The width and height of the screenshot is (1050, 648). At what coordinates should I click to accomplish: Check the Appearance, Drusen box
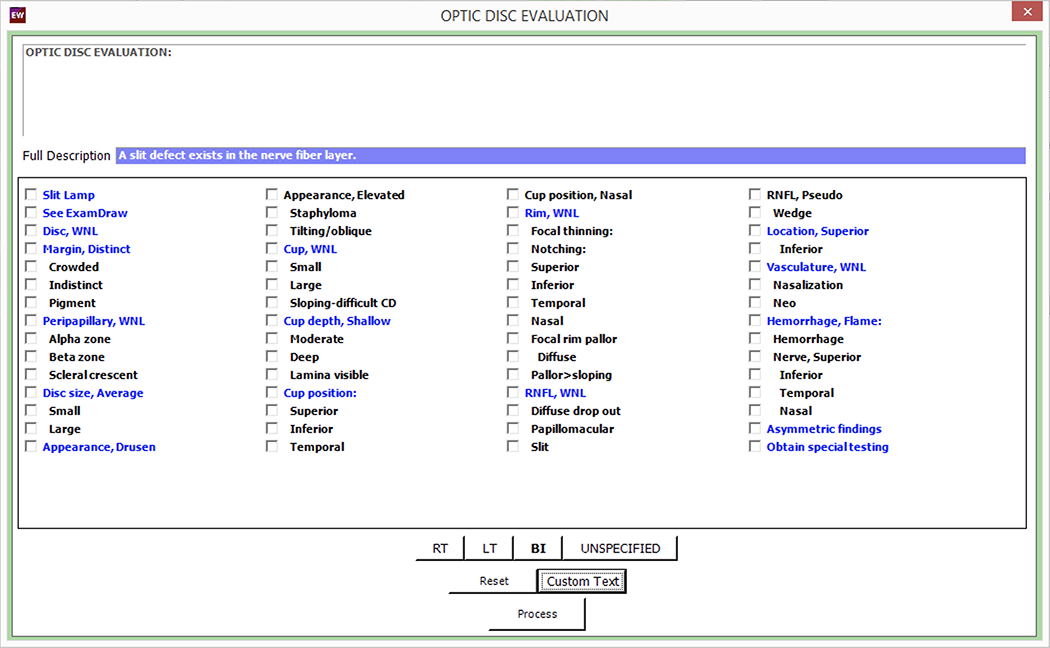(x=31, y=447)
